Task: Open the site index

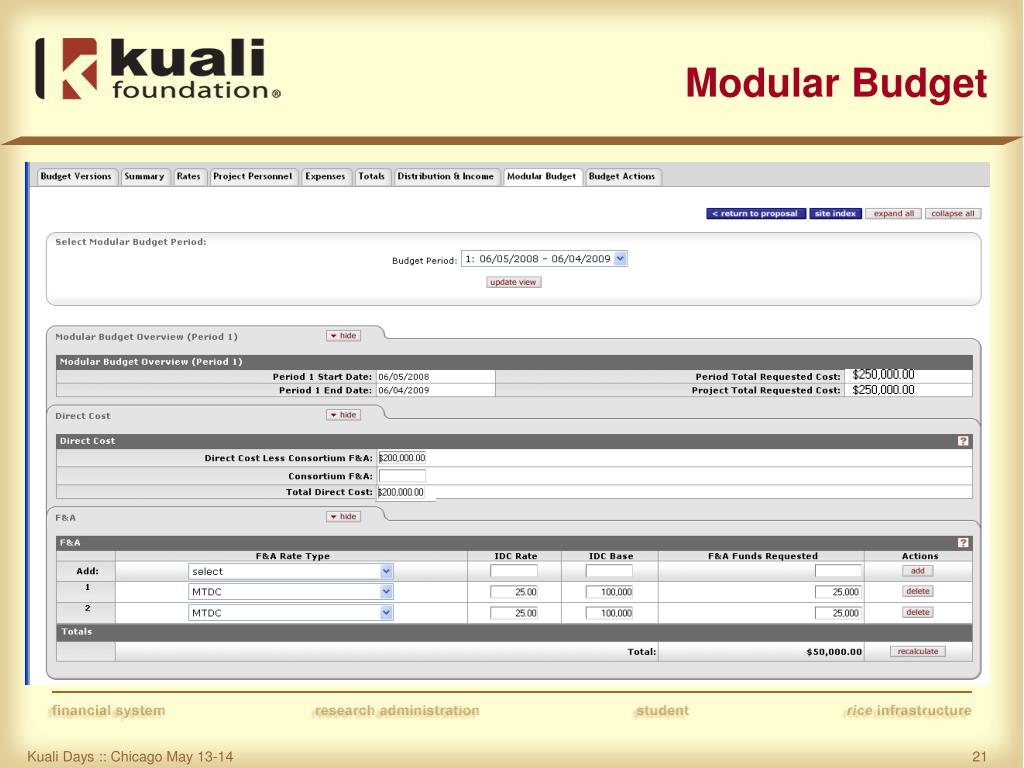Action: point(835,214)
